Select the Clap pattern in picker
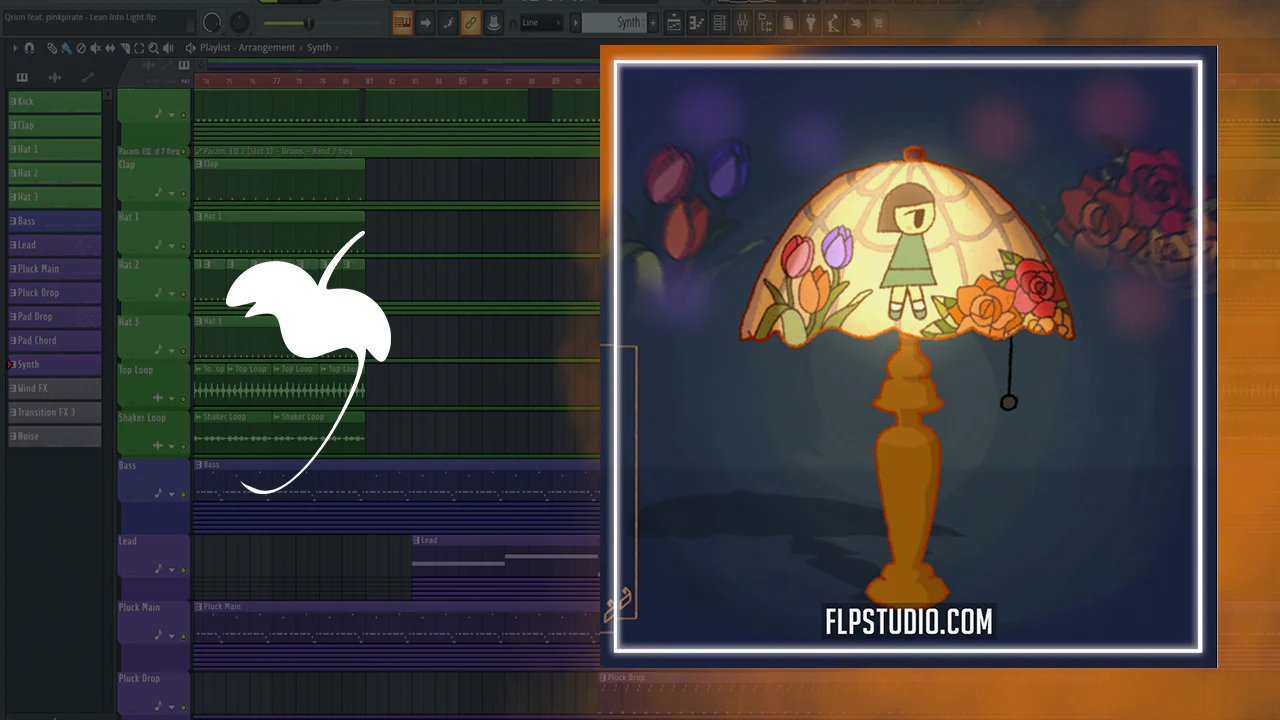Image resolution: width=1280 pixels, height=720 pixels. (x=55, y=125)
